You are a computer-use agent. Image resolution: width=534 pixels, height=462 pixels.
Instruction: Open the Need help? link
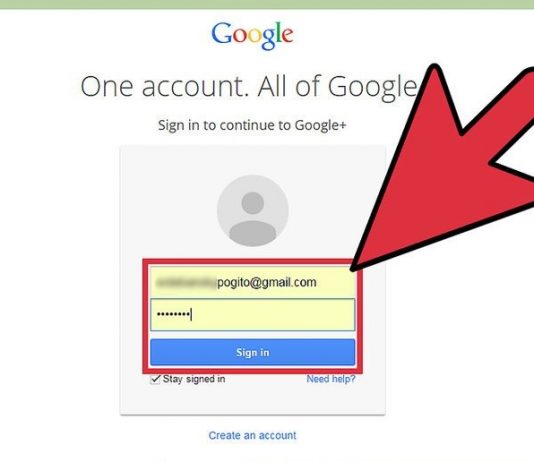point(331,379)
